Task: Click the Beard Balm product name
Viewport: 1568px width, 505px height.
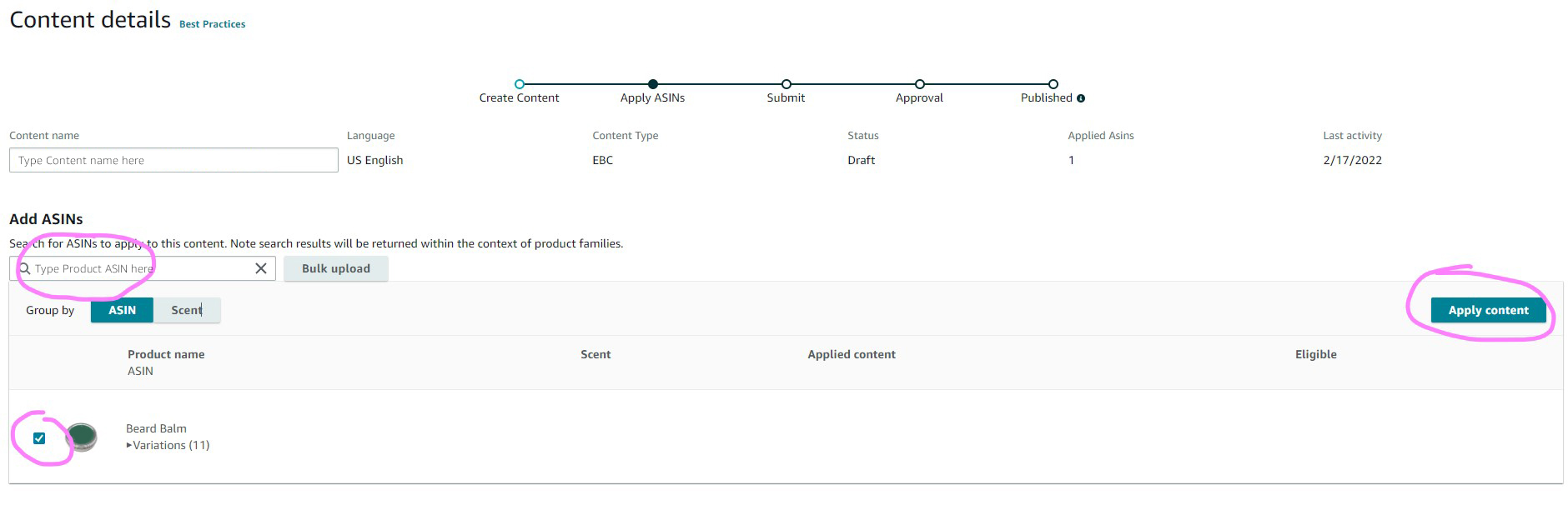Action: (x=156, y=428)
